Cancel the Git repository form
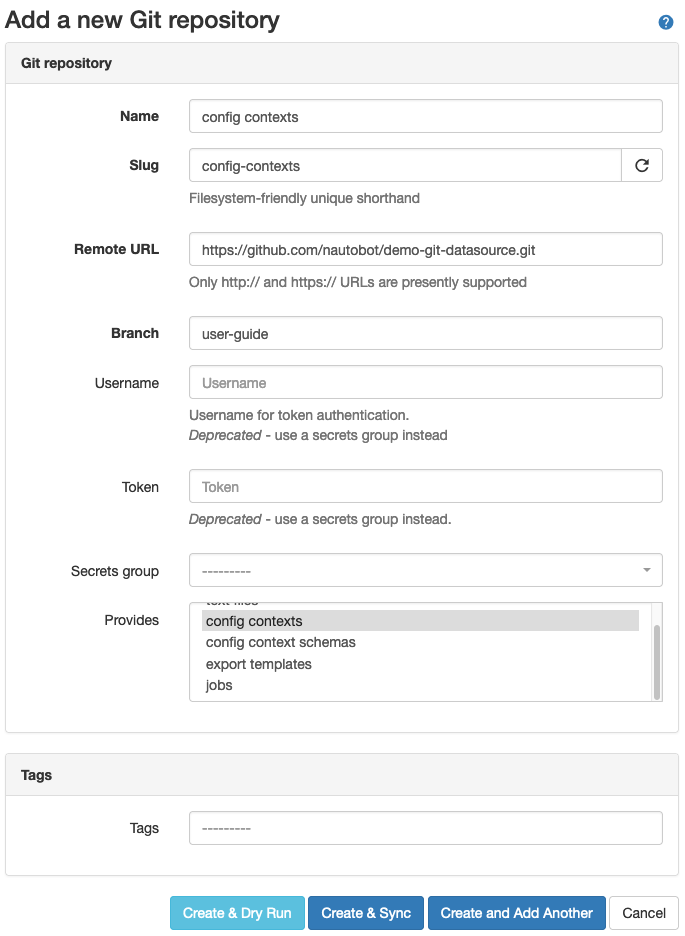Viewport: 685px width, 936px height. [x=643, y=913]
